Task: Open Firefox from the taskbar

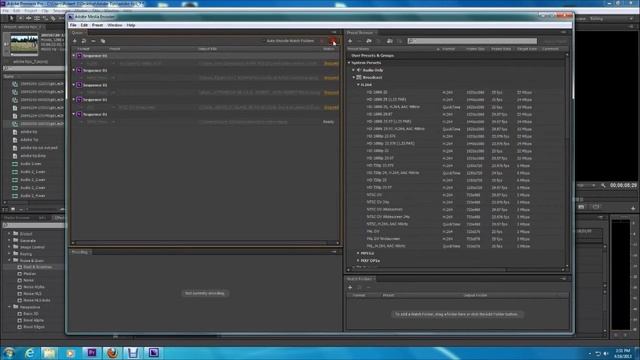Action: tap(113, 353)
